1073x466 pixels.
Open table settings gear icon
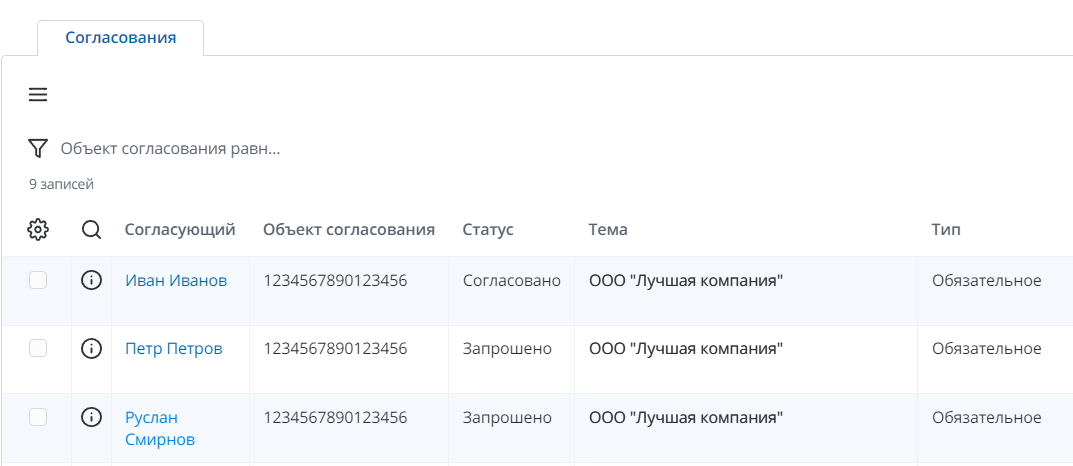(38, 230)
